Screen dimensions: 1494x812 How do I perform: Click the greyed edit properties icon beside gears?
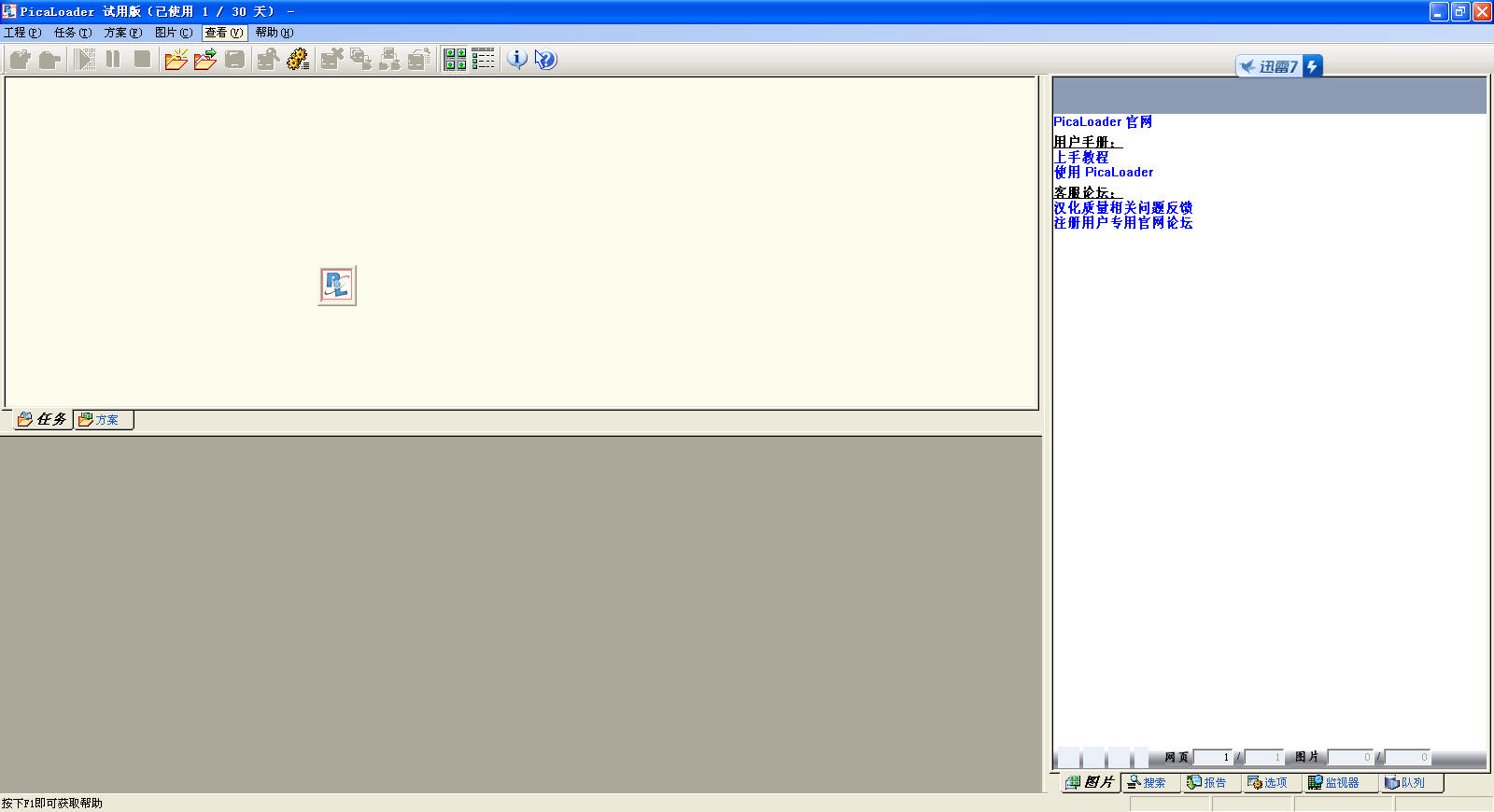coord(268,60)
